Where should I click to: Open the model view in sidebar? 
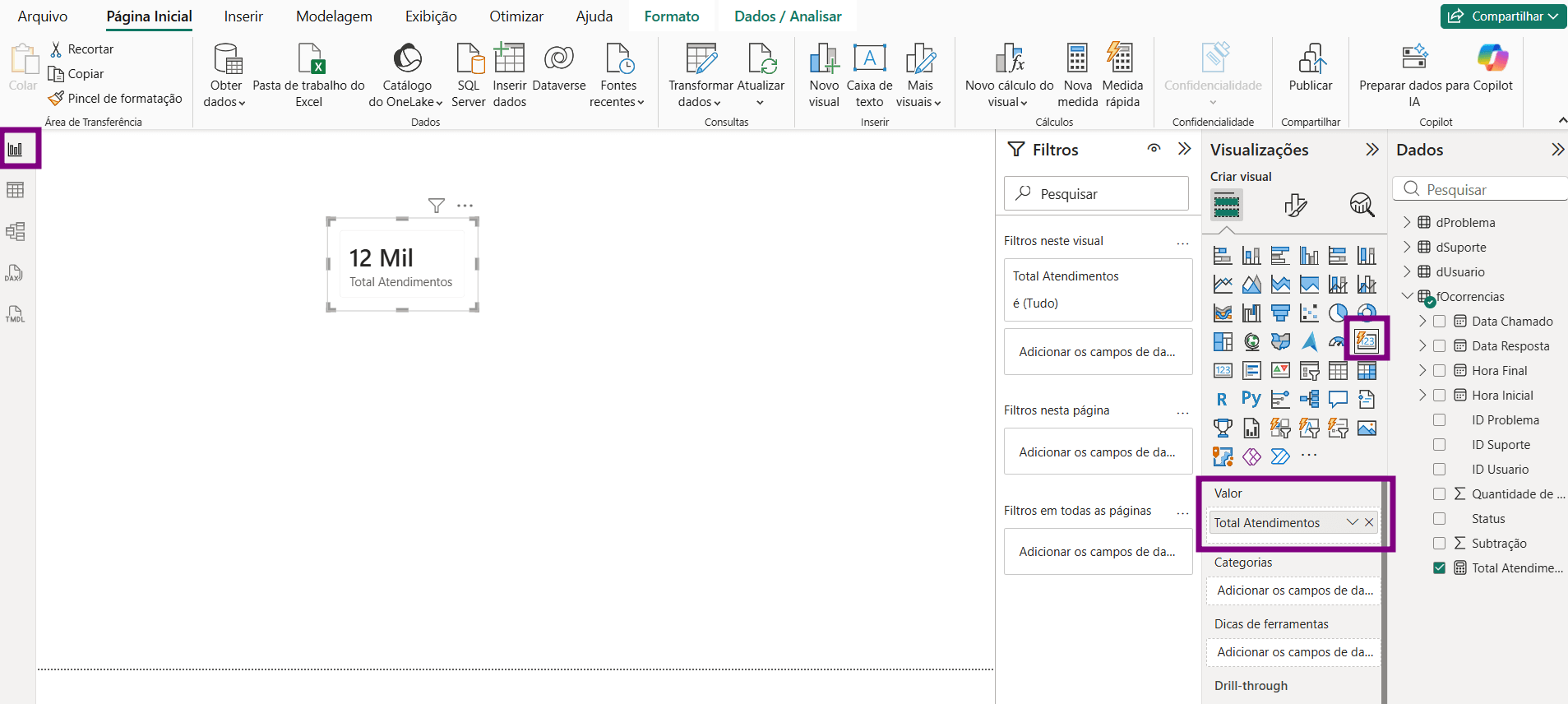[16, 231]
